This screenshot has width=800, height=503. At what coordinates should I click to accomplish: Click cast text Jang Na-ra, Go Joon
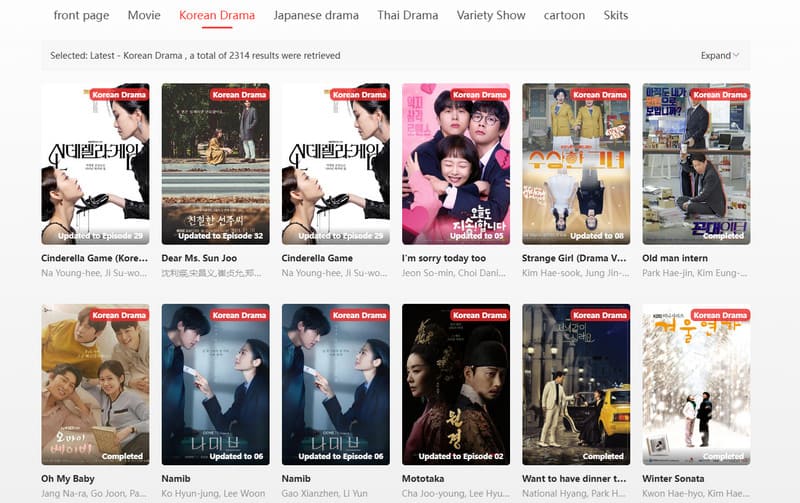pyautogui.click(x=93, y=493)
